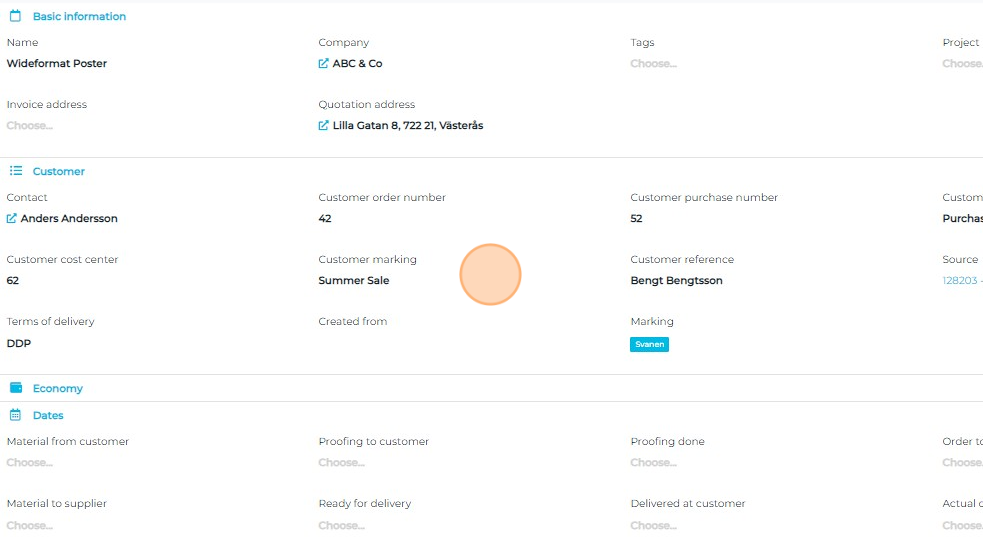Choose an Invoice address
983x549 pixels.
tap(30, 126)
